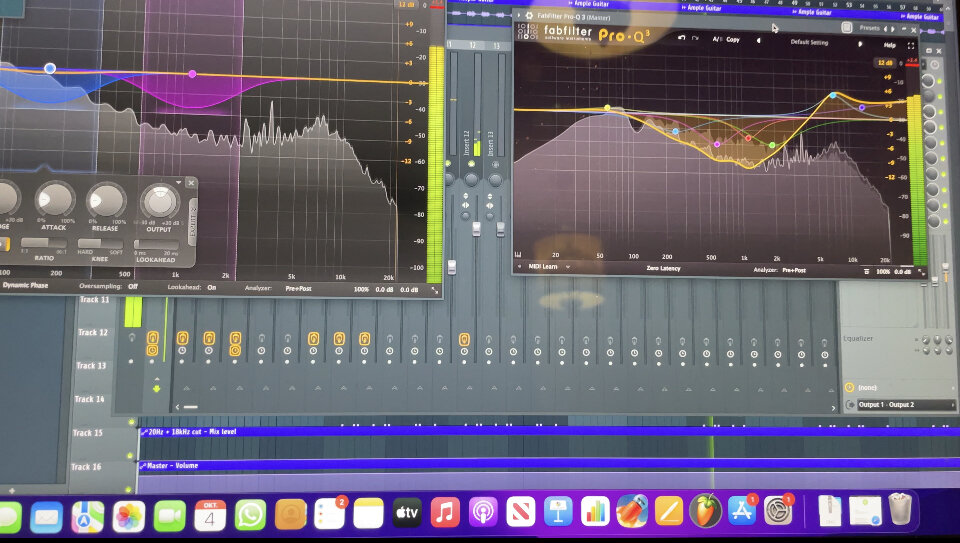Adjust the RELEASE knob in dynamics panel
Image resolution: width=960 pixels, height=543 pixels.
(x=106, y=200)
